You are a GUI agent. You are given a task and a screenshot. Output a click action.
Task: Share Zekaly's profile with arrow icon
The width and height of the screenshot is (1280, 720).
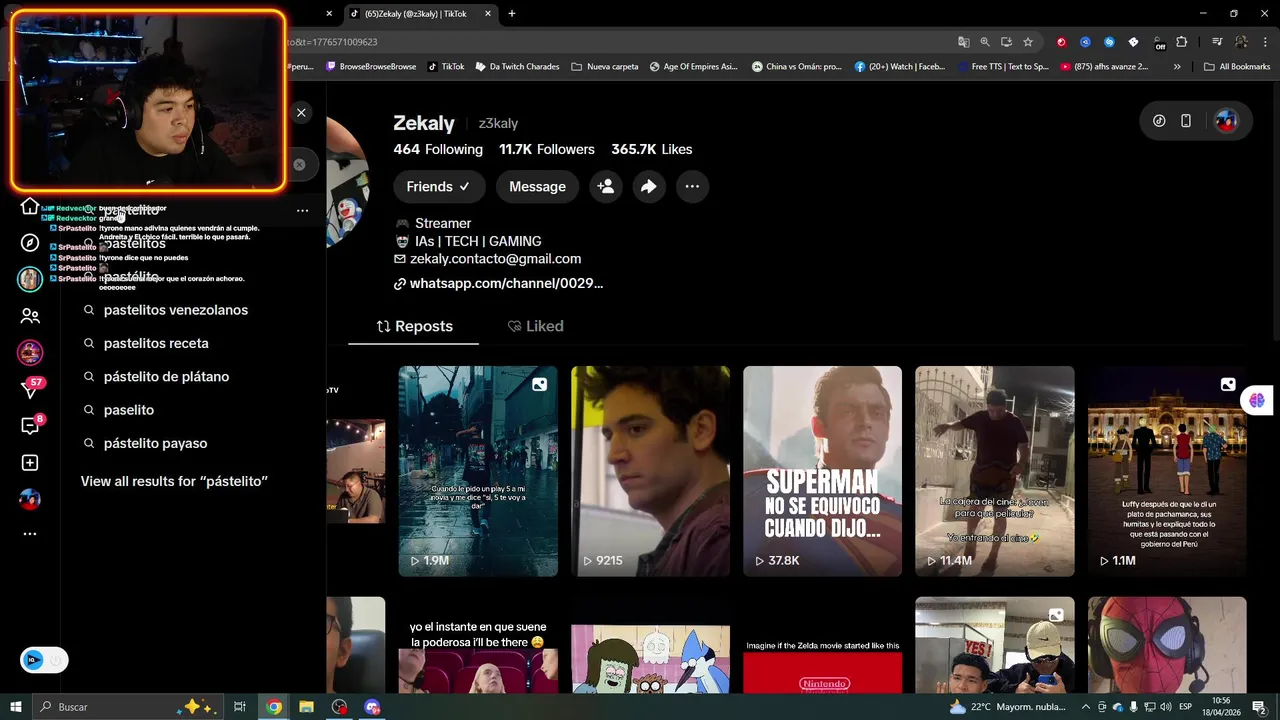click(649, 186)
